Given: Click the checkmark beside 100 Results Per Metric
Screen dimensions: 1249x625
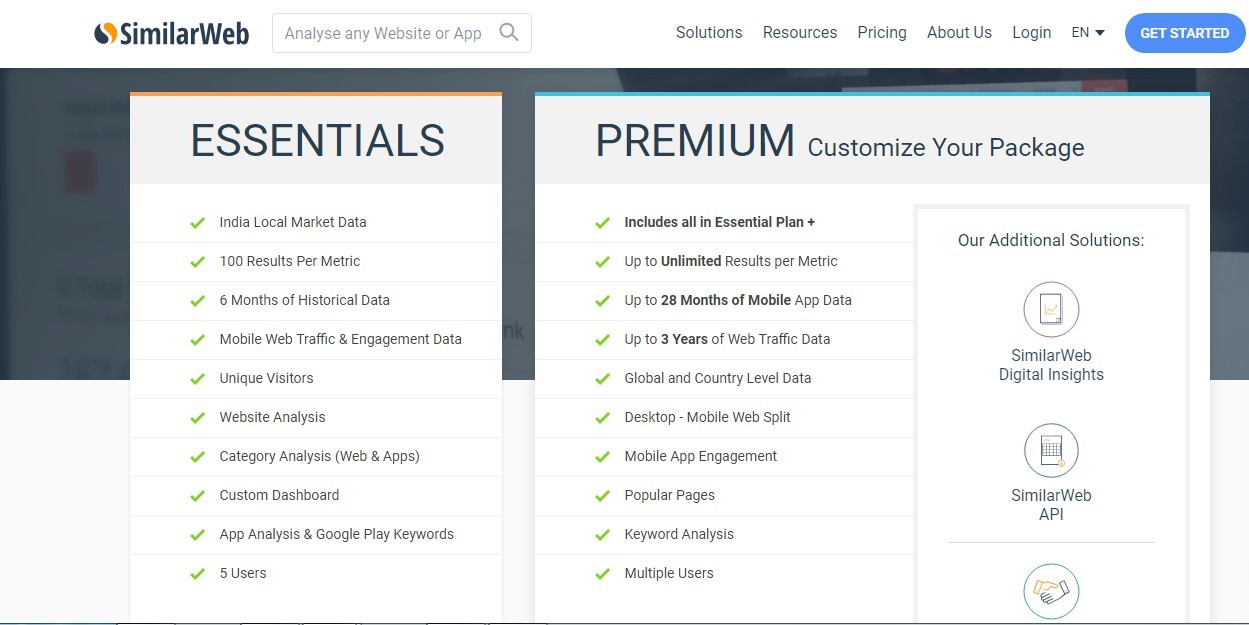Looking at the screenshot, I should click(198, 262).
